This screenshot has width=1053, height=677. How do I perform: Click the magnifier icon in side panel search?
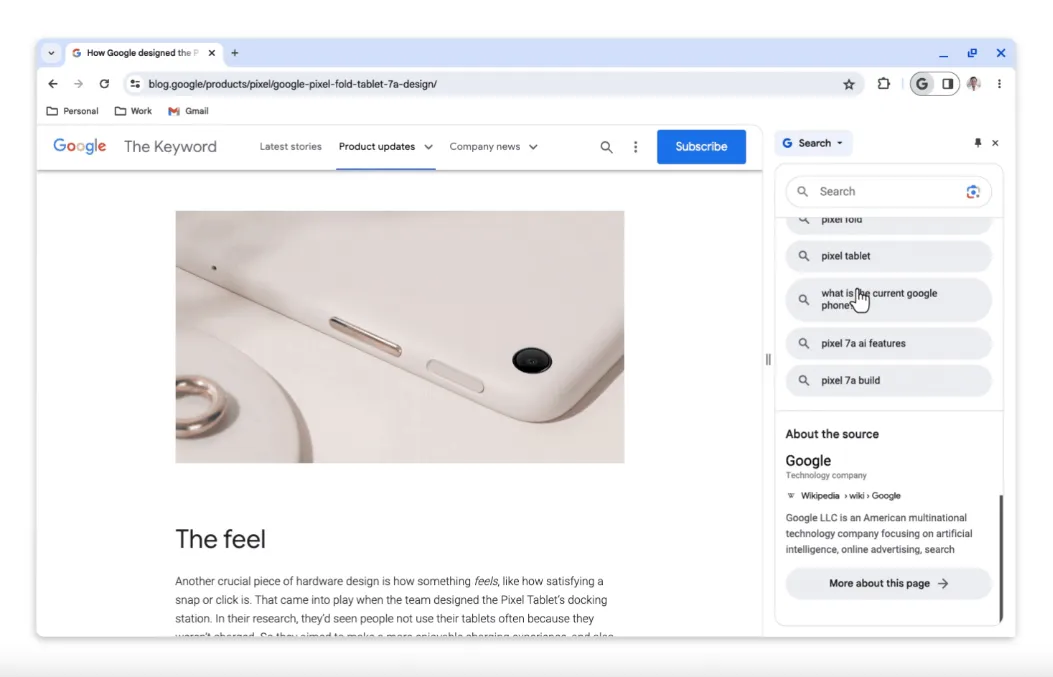click(803, 191)
